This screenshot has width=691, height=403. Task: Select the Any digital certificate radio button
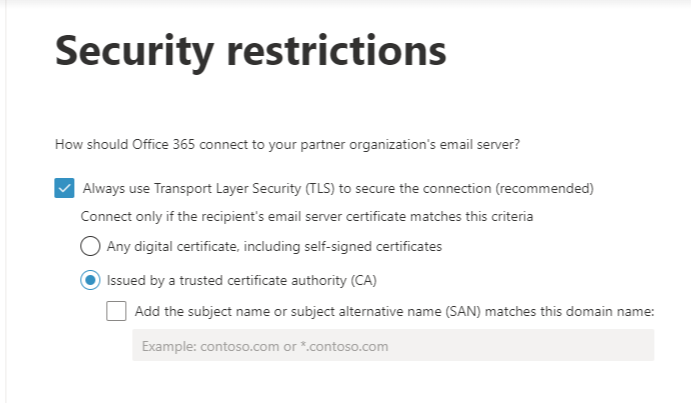(x=90, y=245)
